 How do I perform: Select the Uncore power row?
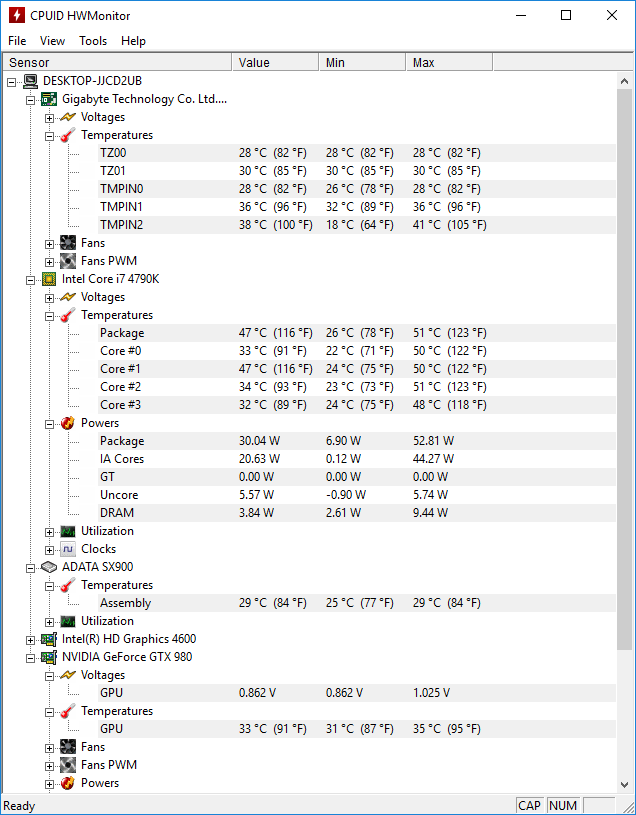coord(356,495)
